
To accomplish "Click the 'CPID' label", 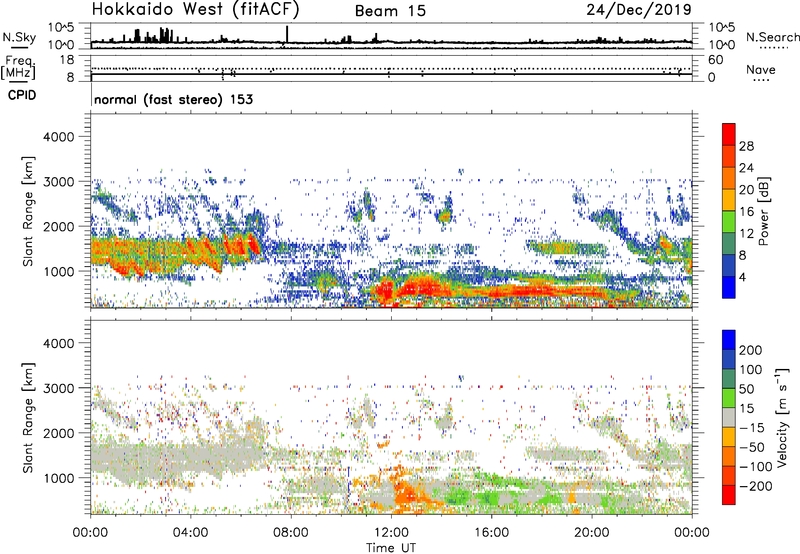I will click(x=22, y=95).
